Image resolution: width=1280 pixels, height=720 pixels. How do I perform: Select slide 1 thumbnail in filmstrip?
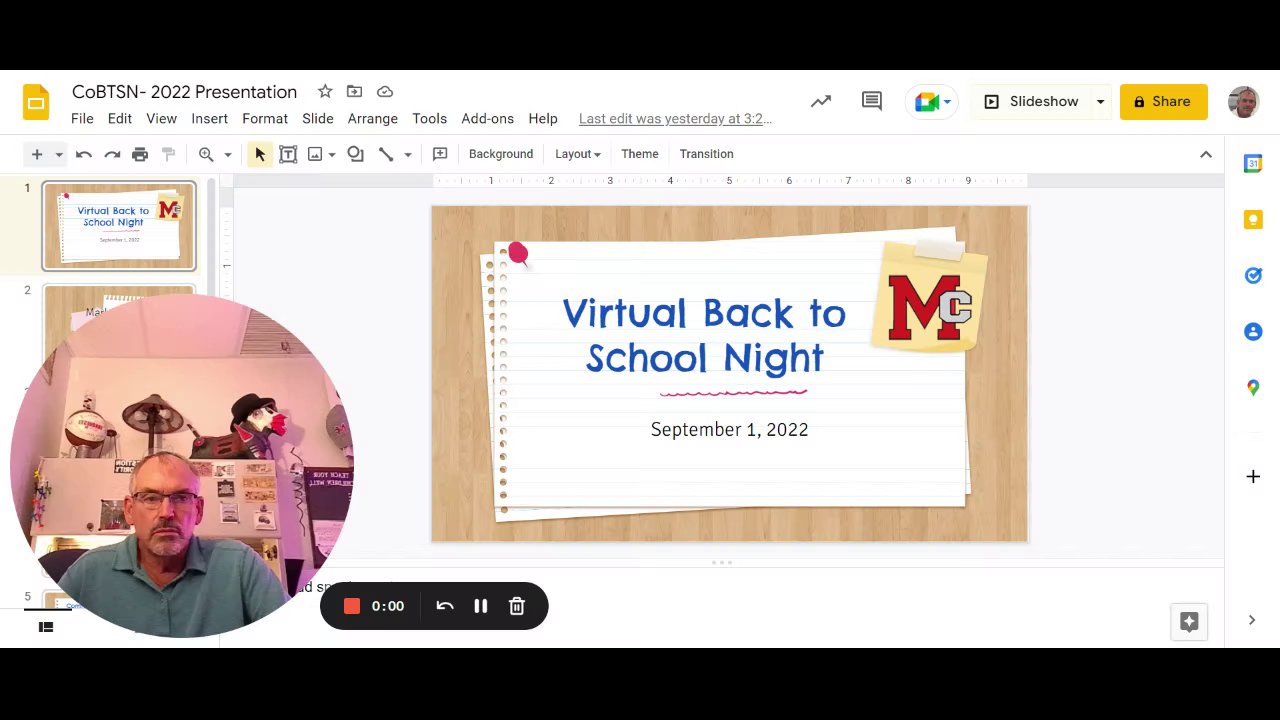(119, 226)
